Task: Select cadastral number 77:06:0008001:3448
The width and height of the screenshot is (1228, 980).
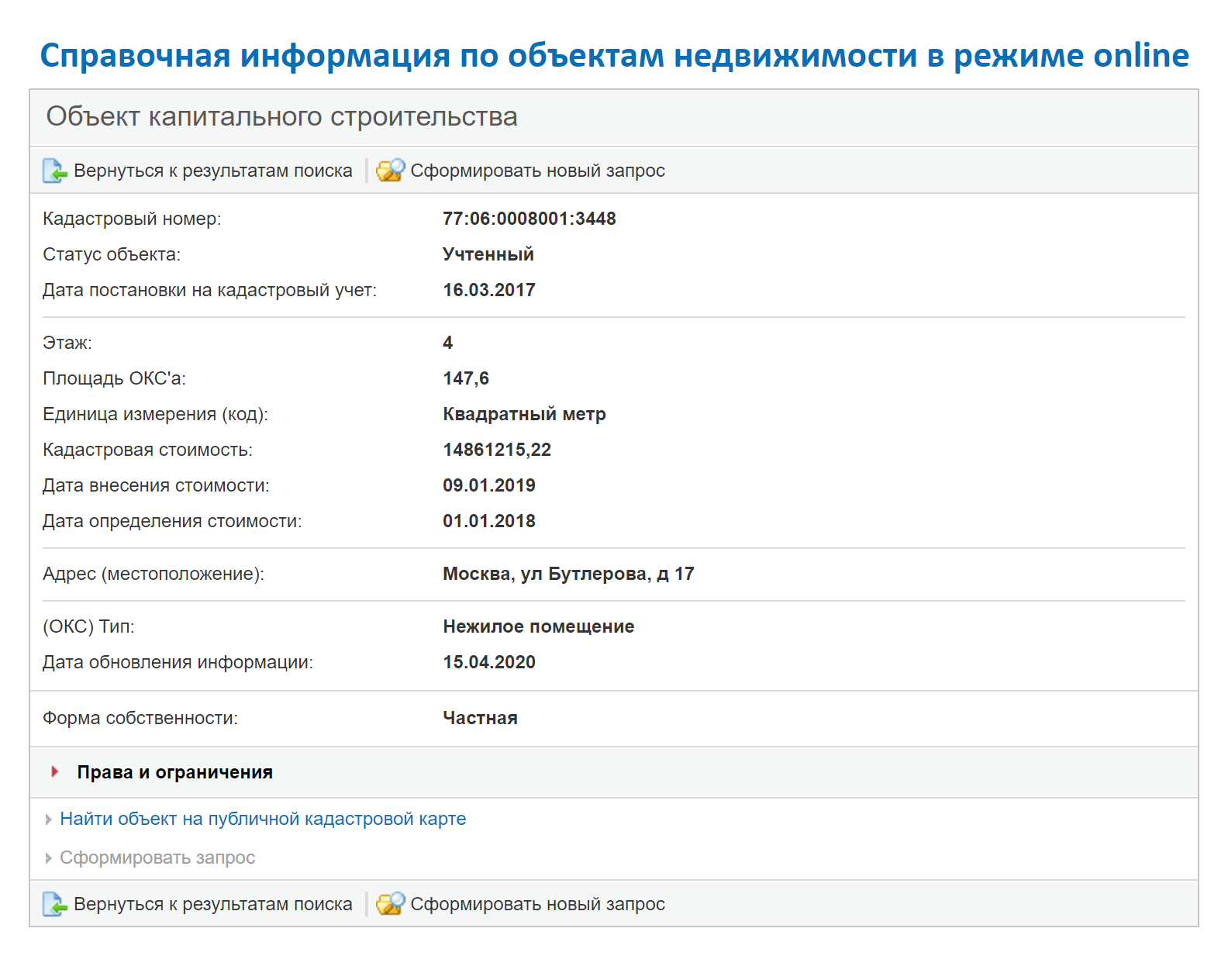Action: coord(529,219)
